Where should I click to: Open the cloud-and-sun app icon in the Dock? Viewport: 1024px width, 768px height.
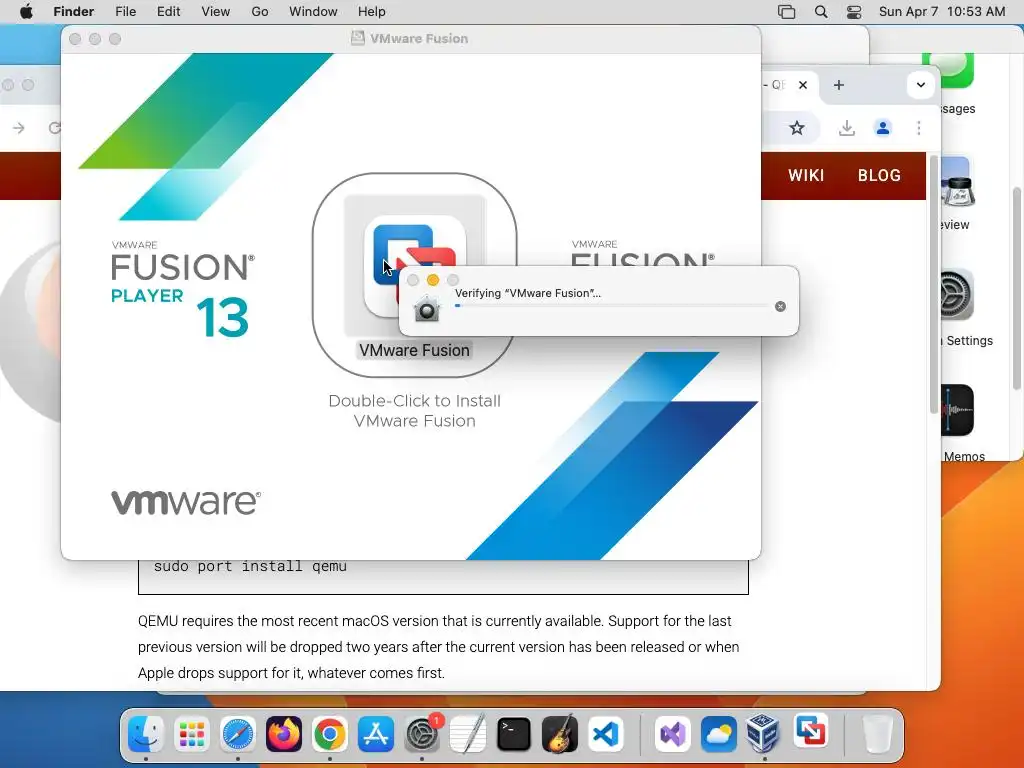(718, 733)
